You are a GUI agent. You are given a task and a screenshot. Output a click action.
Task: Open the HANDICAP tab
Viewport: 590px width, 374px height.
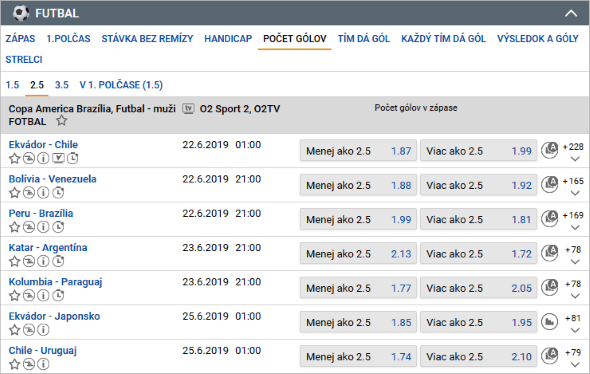(x=228, y=39)
